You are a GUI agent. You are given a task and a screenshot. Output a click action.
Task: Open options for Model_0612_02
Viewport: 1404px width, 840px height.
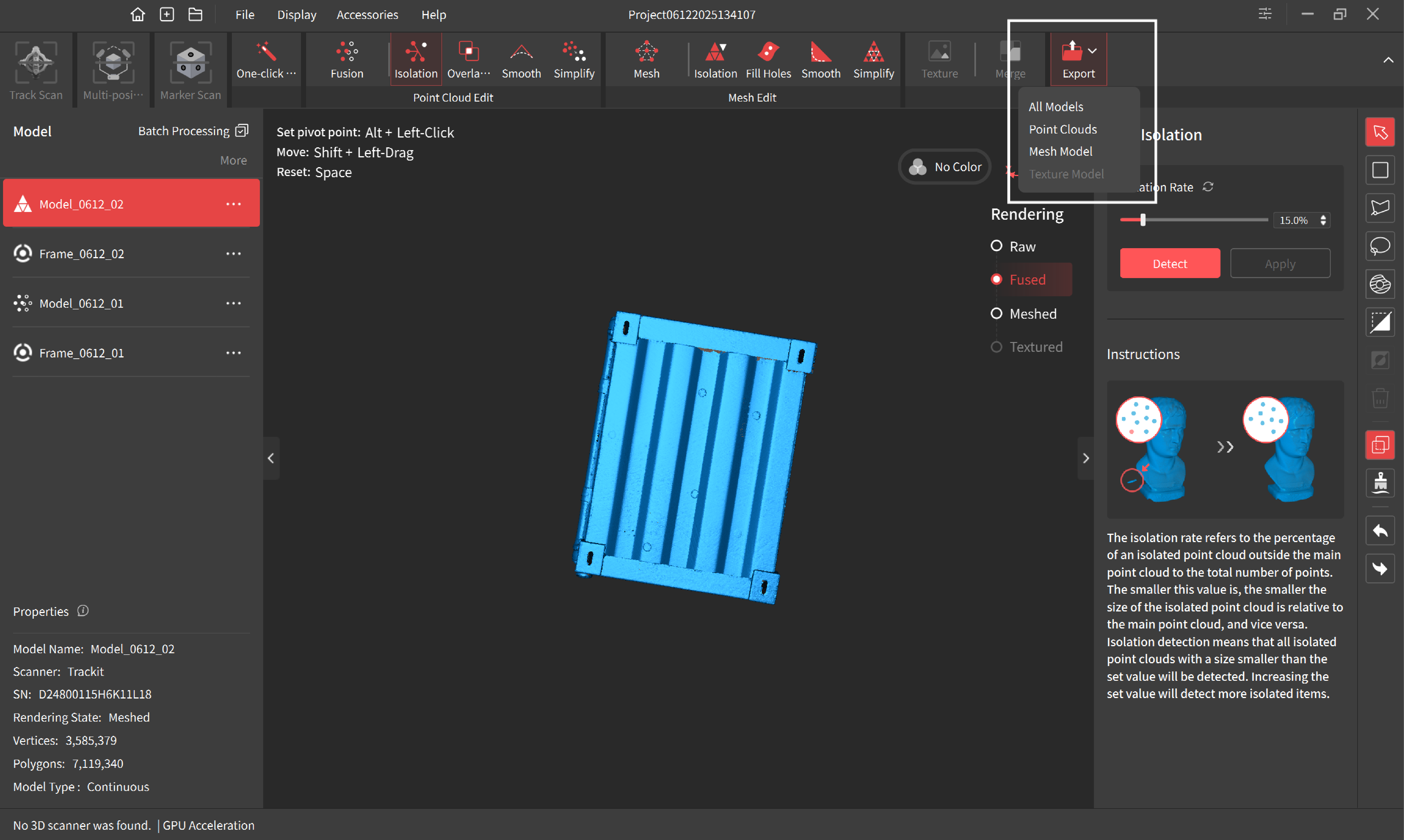(233, 204)
